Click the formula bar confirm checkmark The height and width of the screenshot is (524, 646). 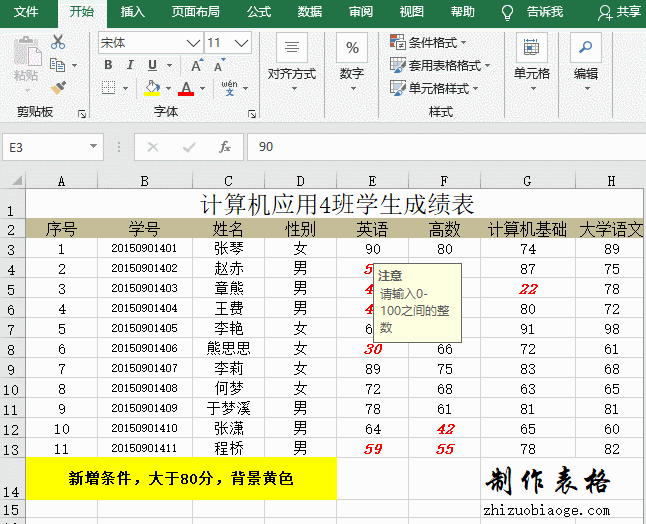click(189, 147)
